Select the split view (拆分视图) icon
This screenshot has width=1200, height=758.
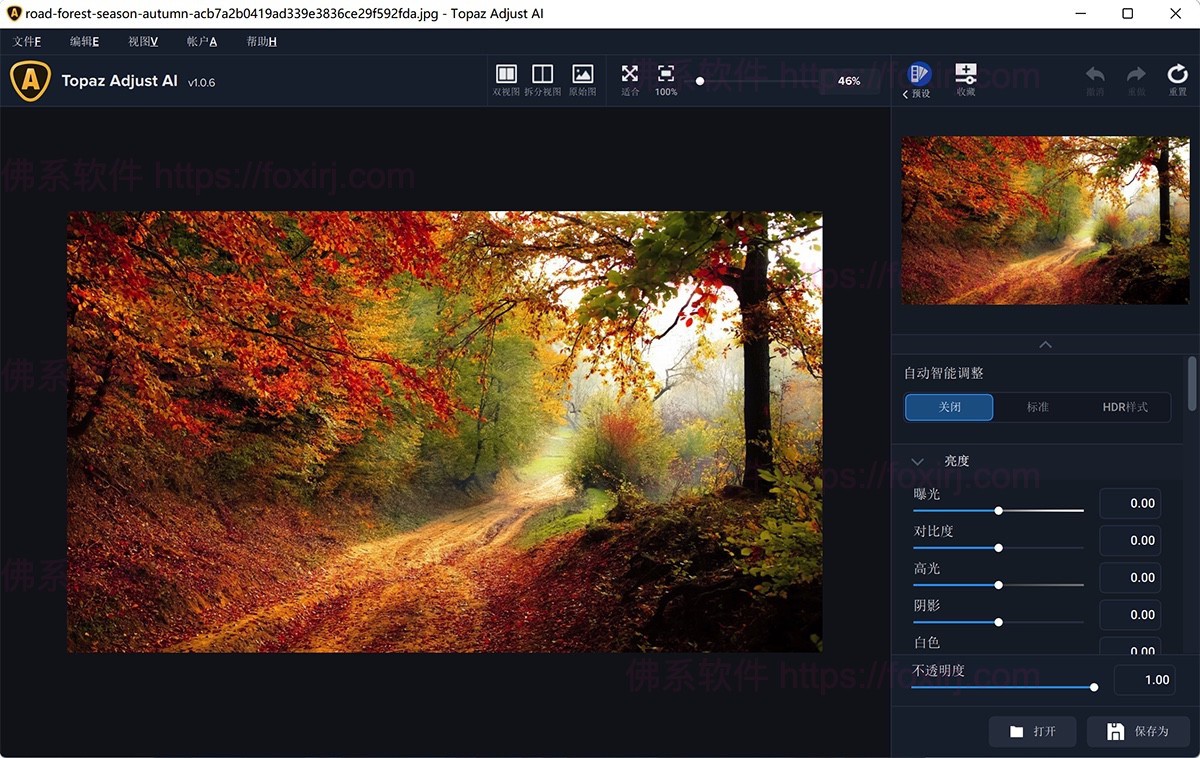coord(542,75)
